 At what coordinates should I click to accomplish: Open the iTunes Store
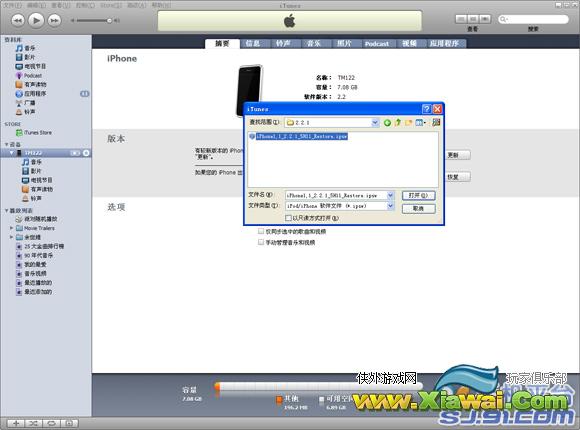pyautogui.click(x=34, y=132)
